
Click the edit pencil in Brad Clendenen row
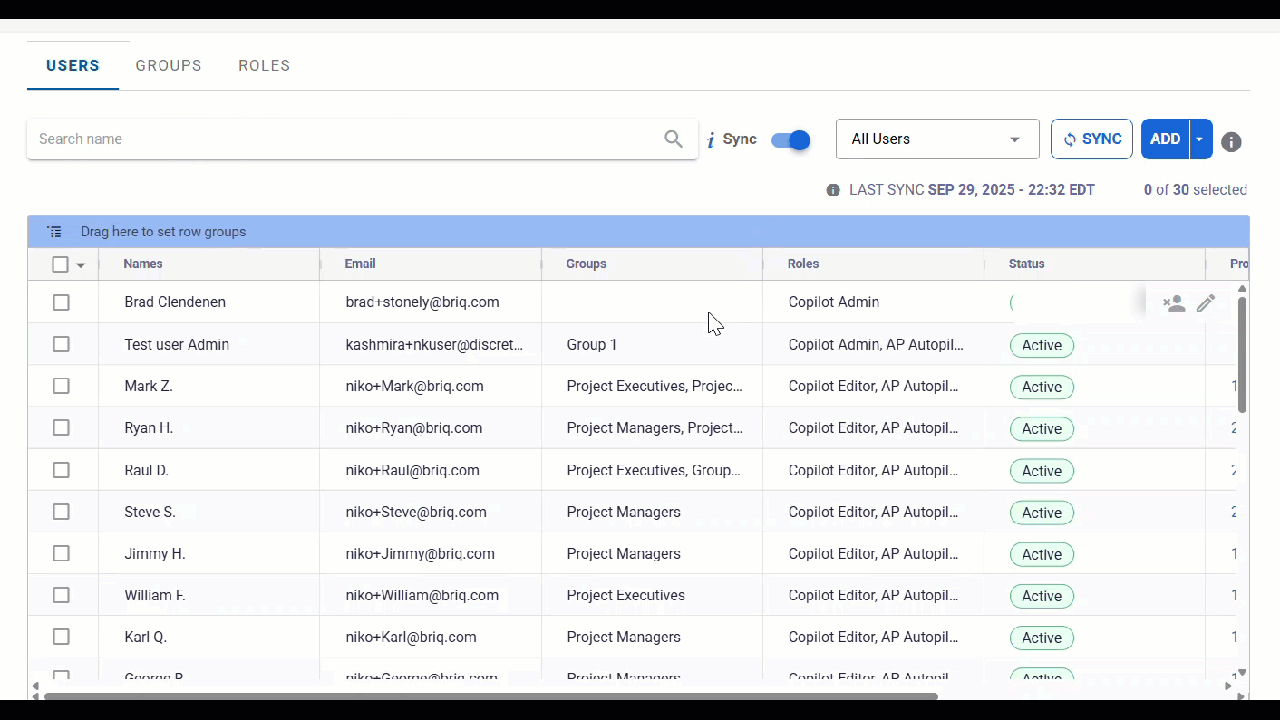point(1206,303)
